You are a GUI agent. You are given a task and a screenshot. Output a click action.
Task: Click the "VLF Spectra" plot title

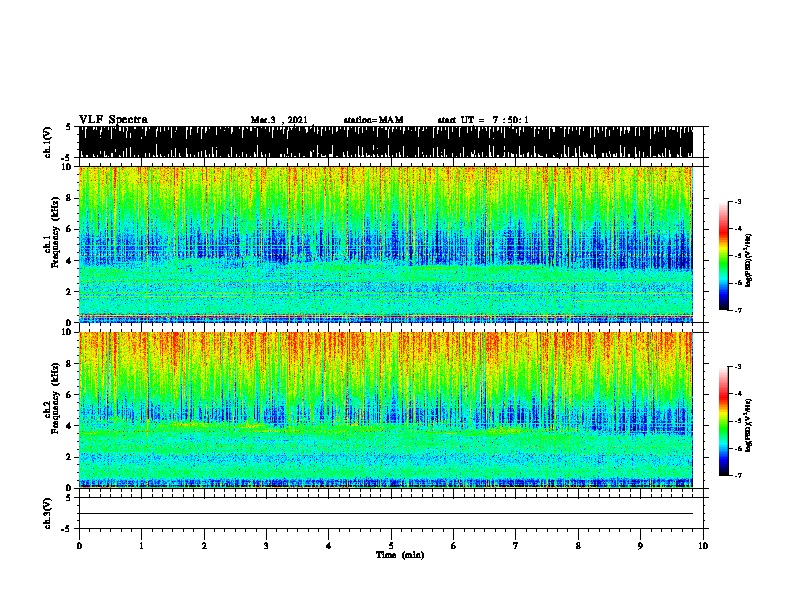113,120
